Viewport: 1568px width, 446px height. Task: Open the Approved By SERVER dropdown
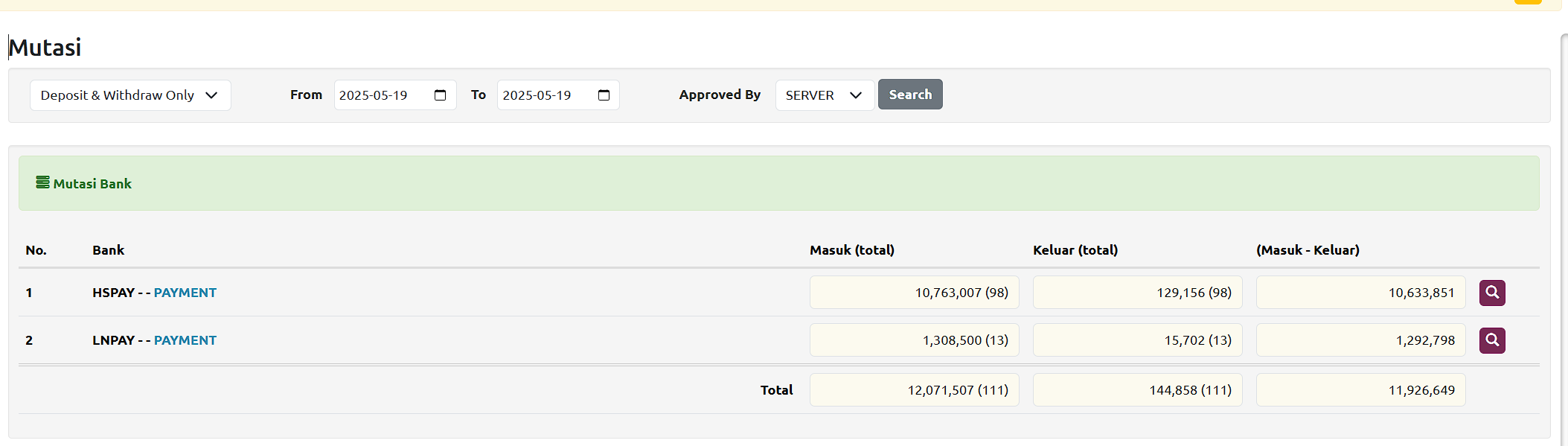[824, 95]
